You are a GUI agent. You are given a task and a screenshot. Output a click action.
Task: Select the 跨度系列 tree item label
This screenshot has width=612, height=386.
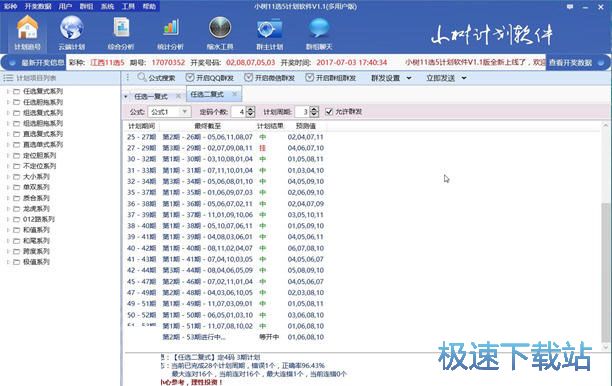coord(36,251)
